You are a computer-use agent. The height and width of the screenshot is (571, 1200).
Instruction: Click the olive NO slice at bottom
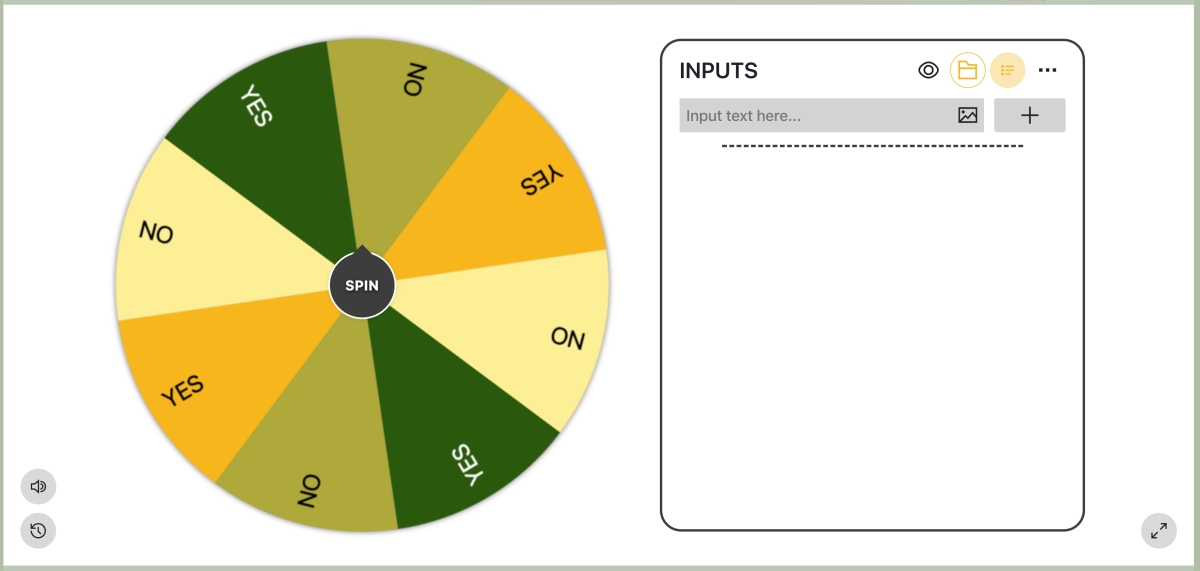tap(315, 470)
